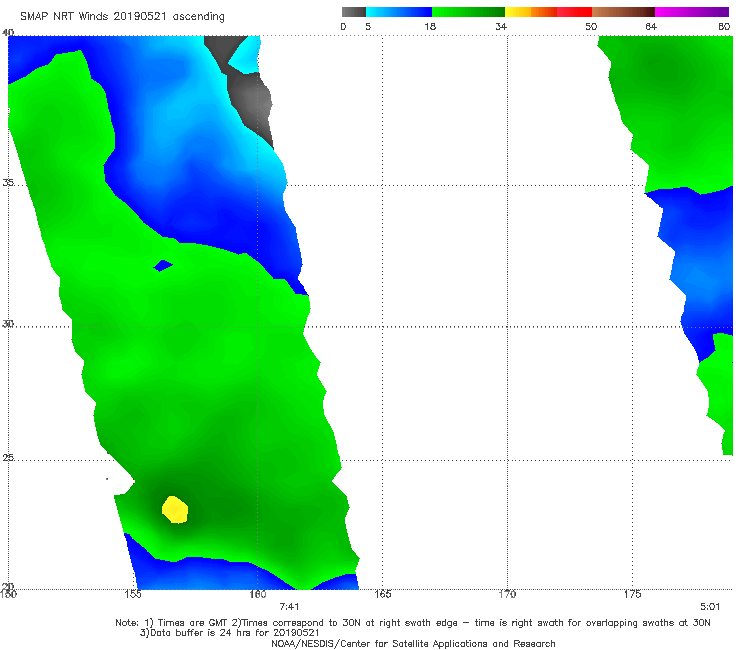This screenshot has height=650, width=740.
Task: Click the note line starting 'Note: 1) Times are GMT'
Action: pyautogui.click(x=413, y=623)
